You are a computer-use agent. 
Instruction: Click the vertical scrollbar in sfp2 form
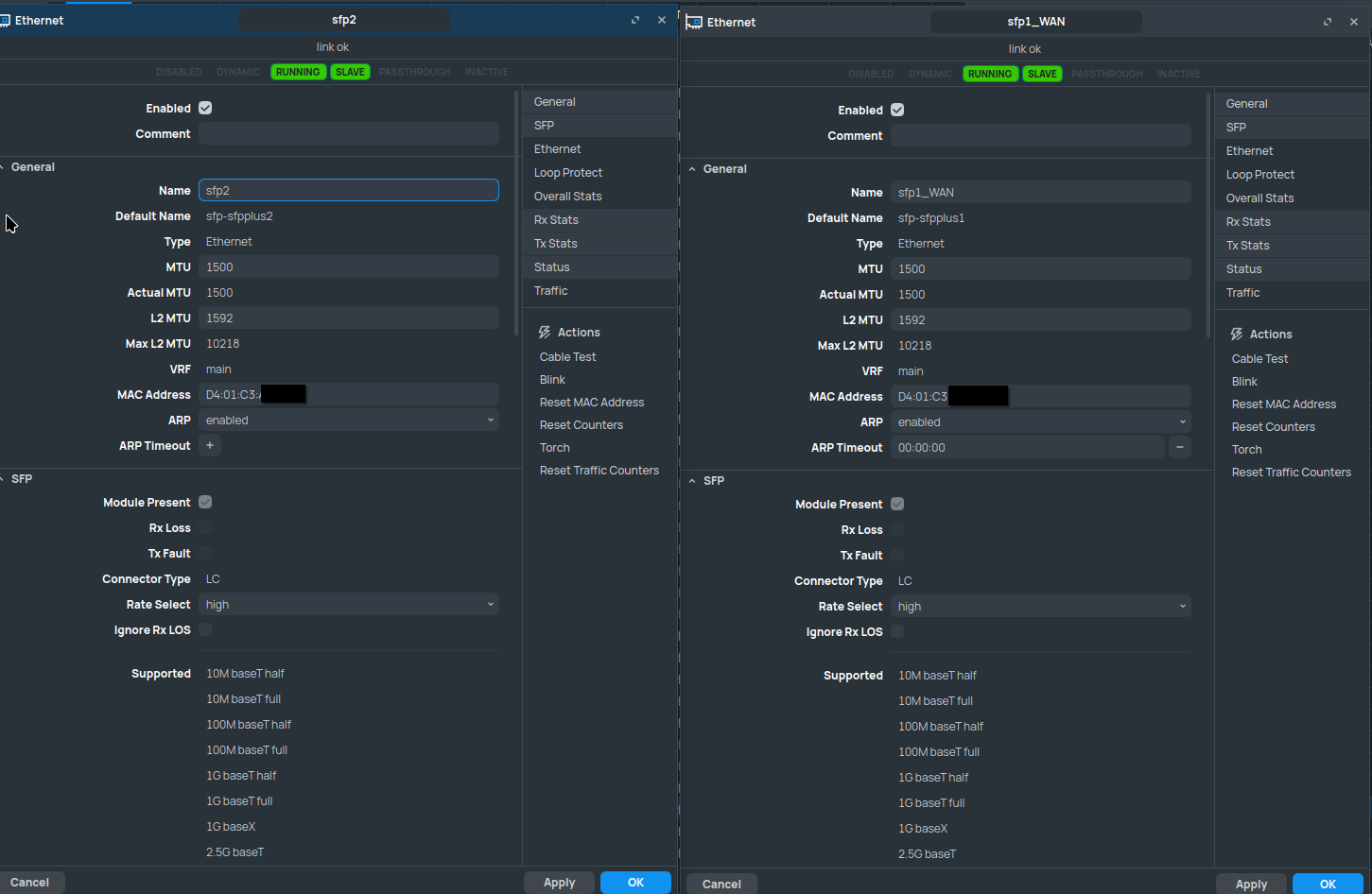[x=516, y=214]
